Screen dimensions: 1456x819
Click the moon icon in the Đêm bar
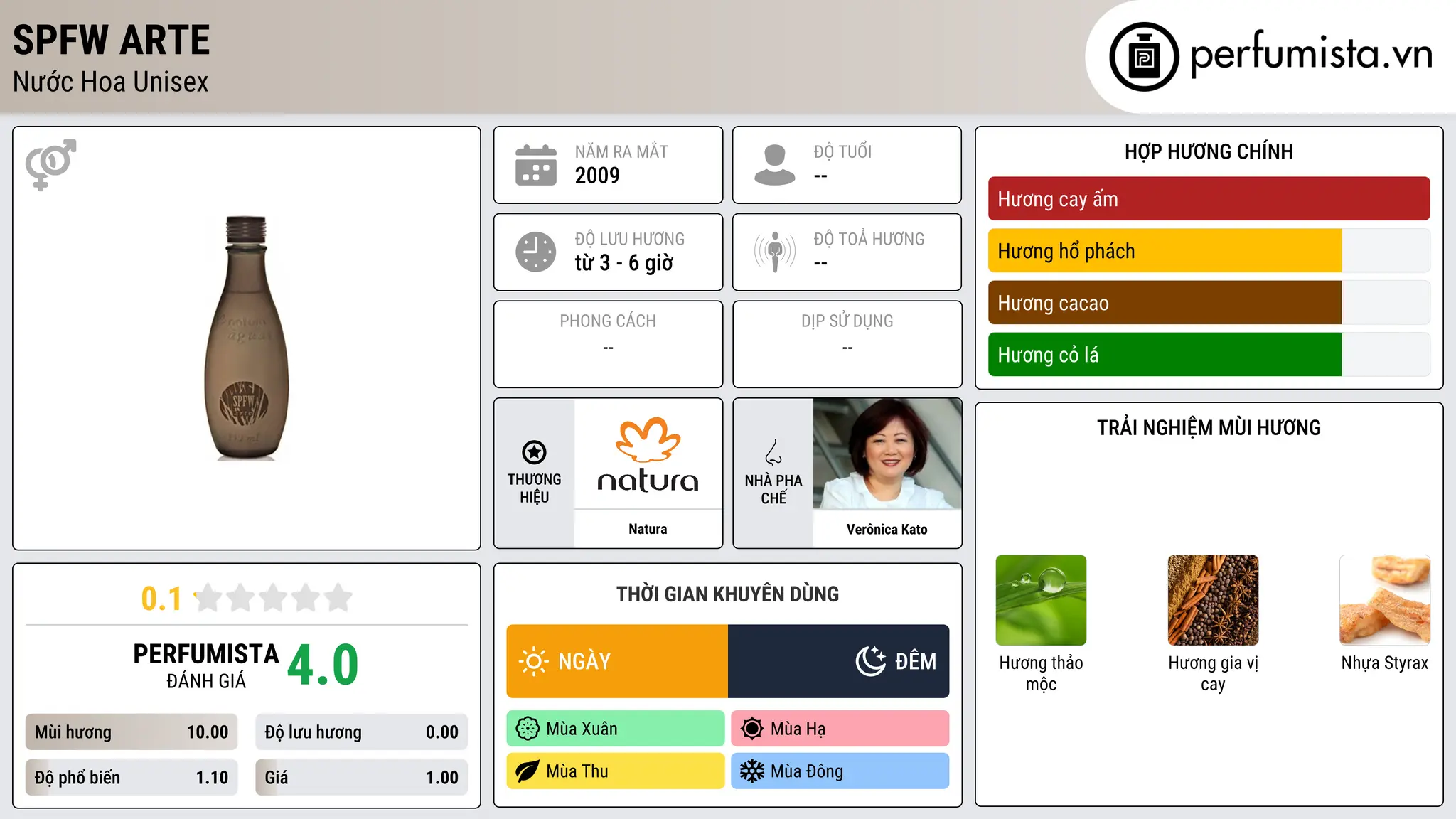[871, 661]
